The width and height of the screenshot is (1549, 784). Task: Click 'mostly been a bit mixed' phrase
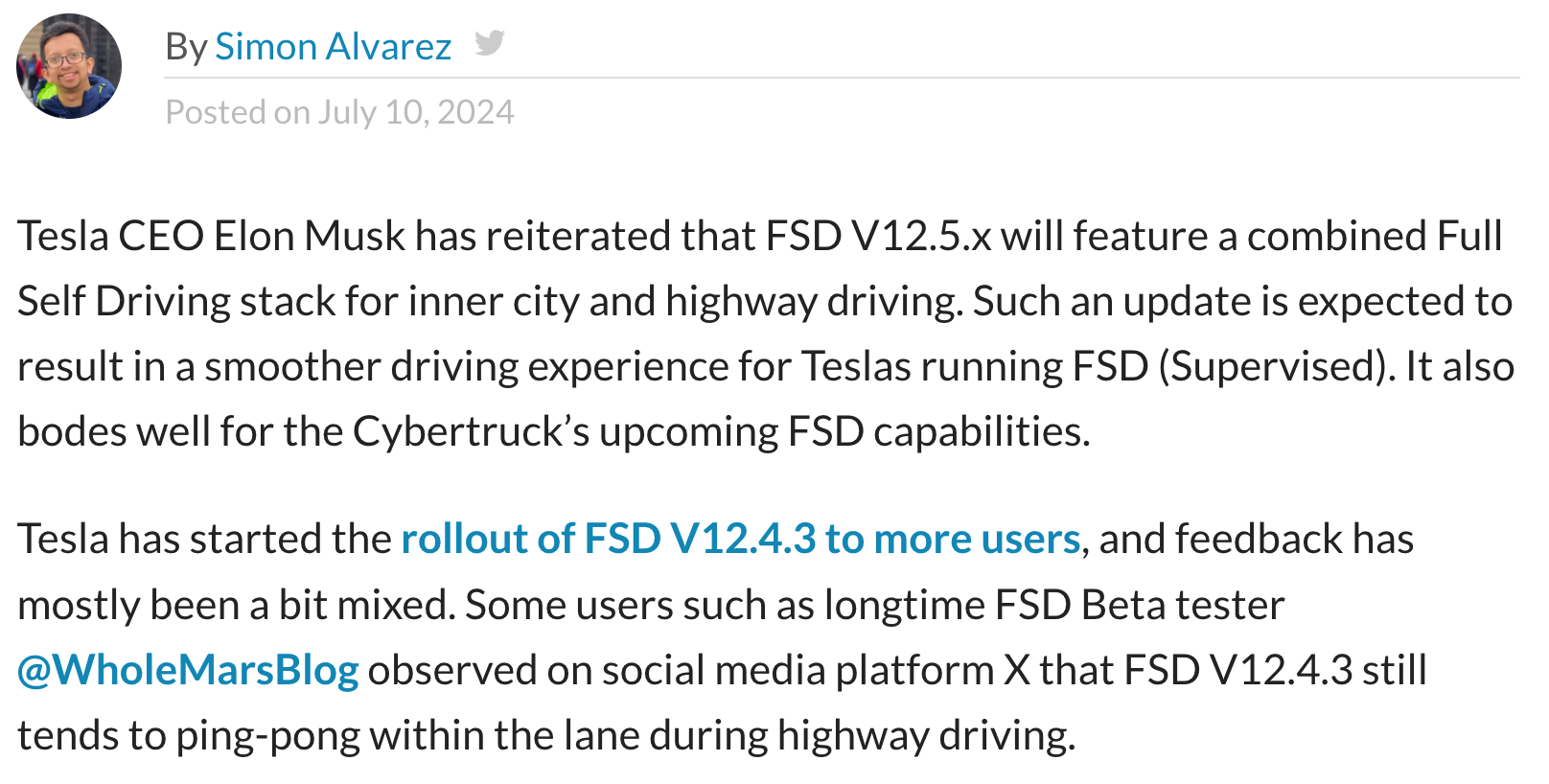click(x=236, y=605)
